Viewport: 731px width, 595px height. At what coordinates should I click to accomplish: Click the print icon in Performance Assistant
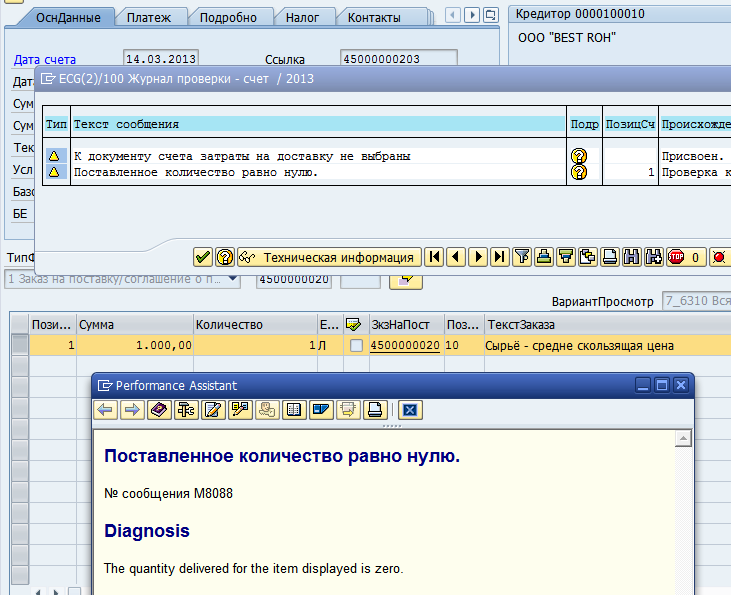click(x=375, y=409)
